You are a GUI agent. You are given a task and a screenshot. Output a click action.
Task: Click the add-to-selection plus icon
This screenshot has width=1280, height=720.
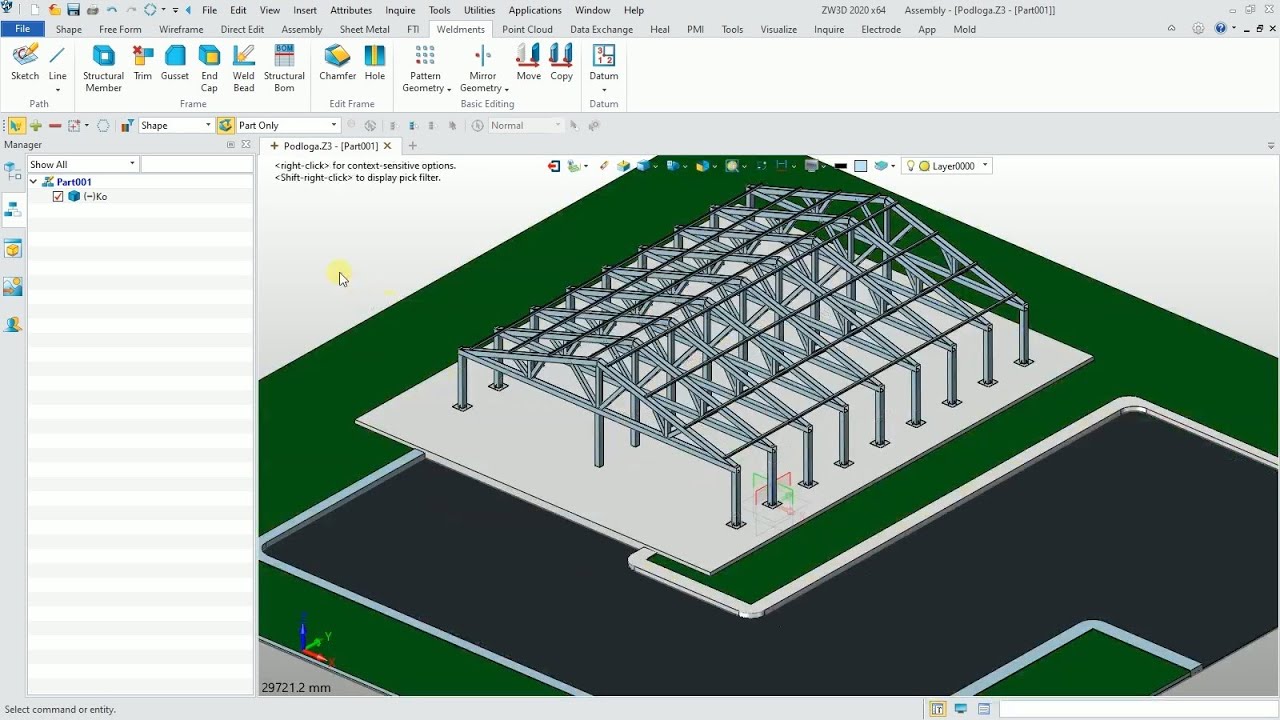(36, 125)
